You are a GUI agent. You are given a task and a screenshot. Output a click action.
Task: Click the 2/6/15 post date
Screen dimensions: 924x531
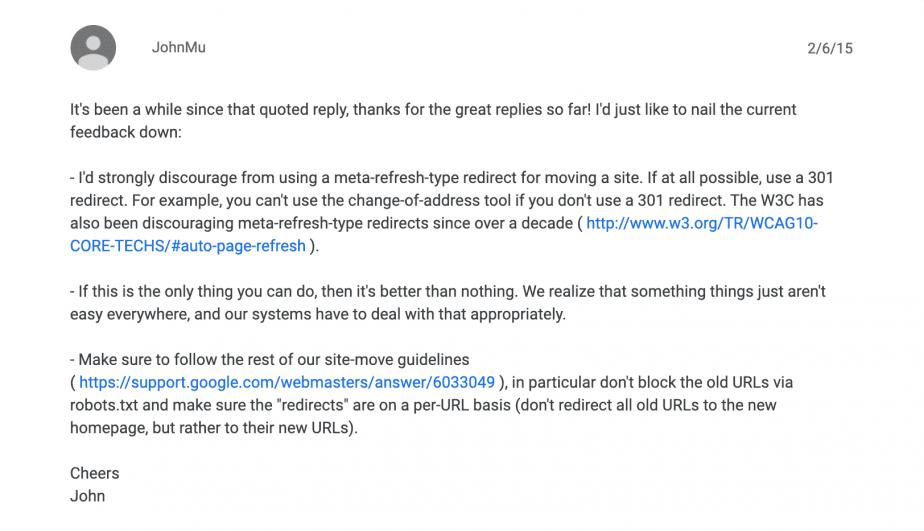pos(830,48)
